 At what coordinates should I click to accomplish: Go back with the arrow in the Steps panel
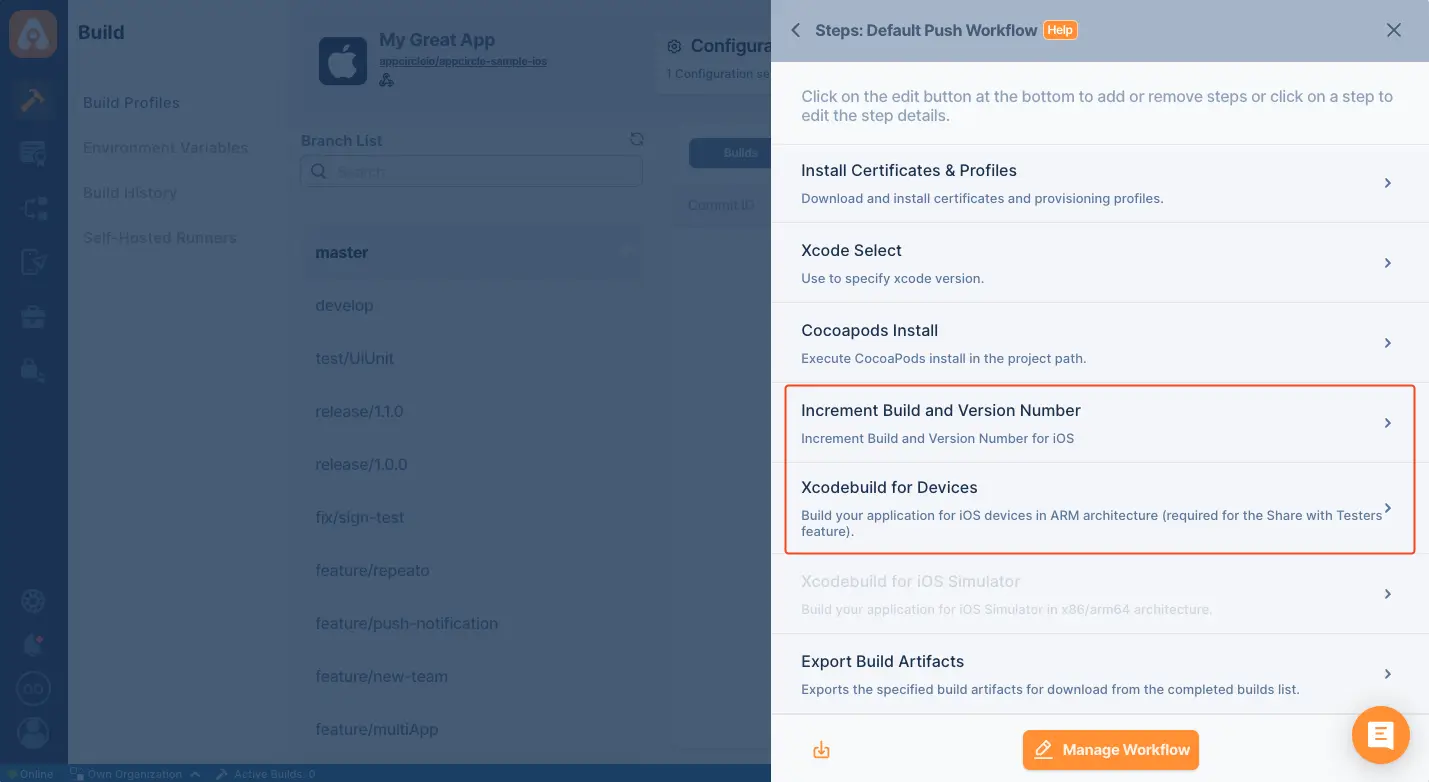coord(795,30)
